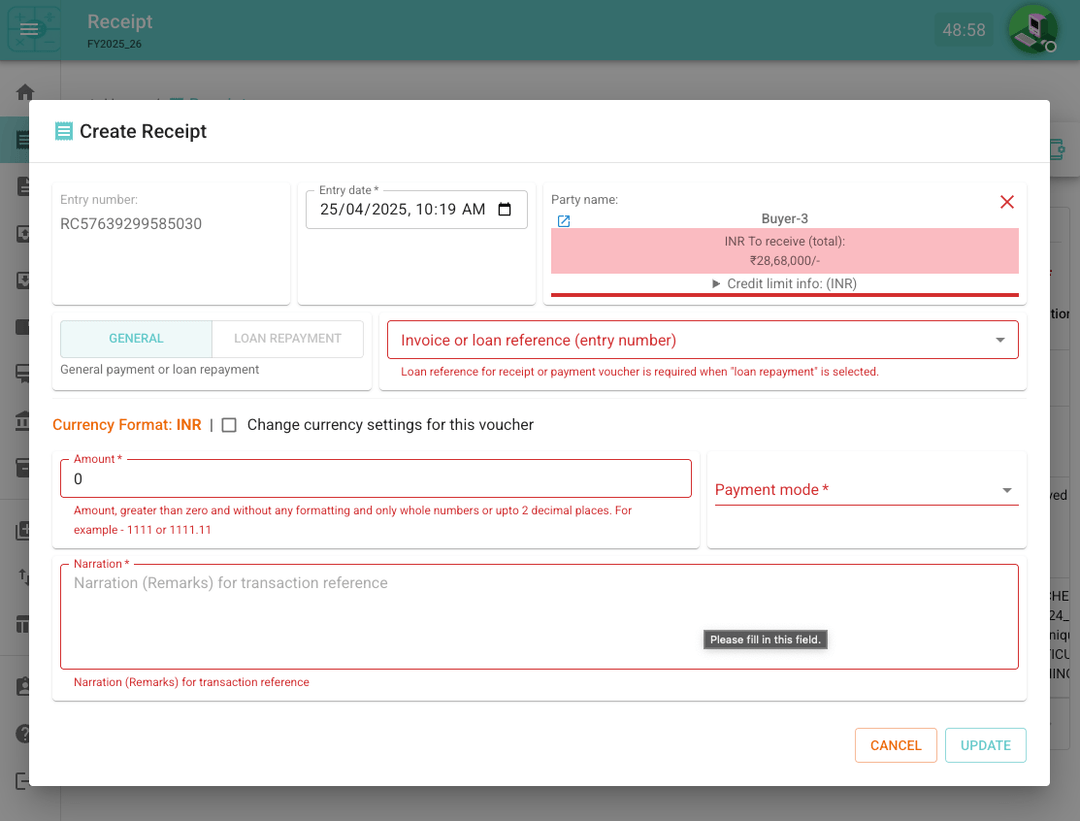
Task: Open Buyer-3 party details external link icon
Action: coord(564,221)
